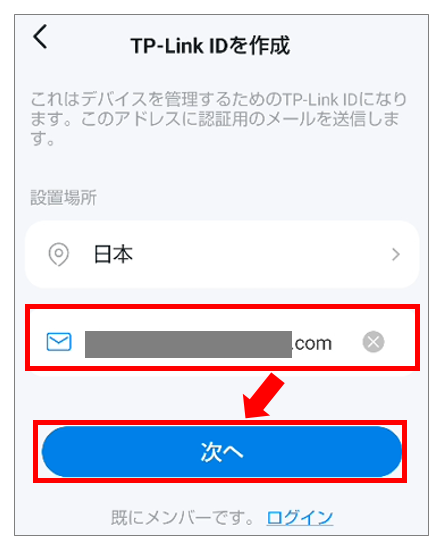Viewport: 436px width, 542px height.
Task: Click blank area beside 日本 in location row
Action: 259,254
